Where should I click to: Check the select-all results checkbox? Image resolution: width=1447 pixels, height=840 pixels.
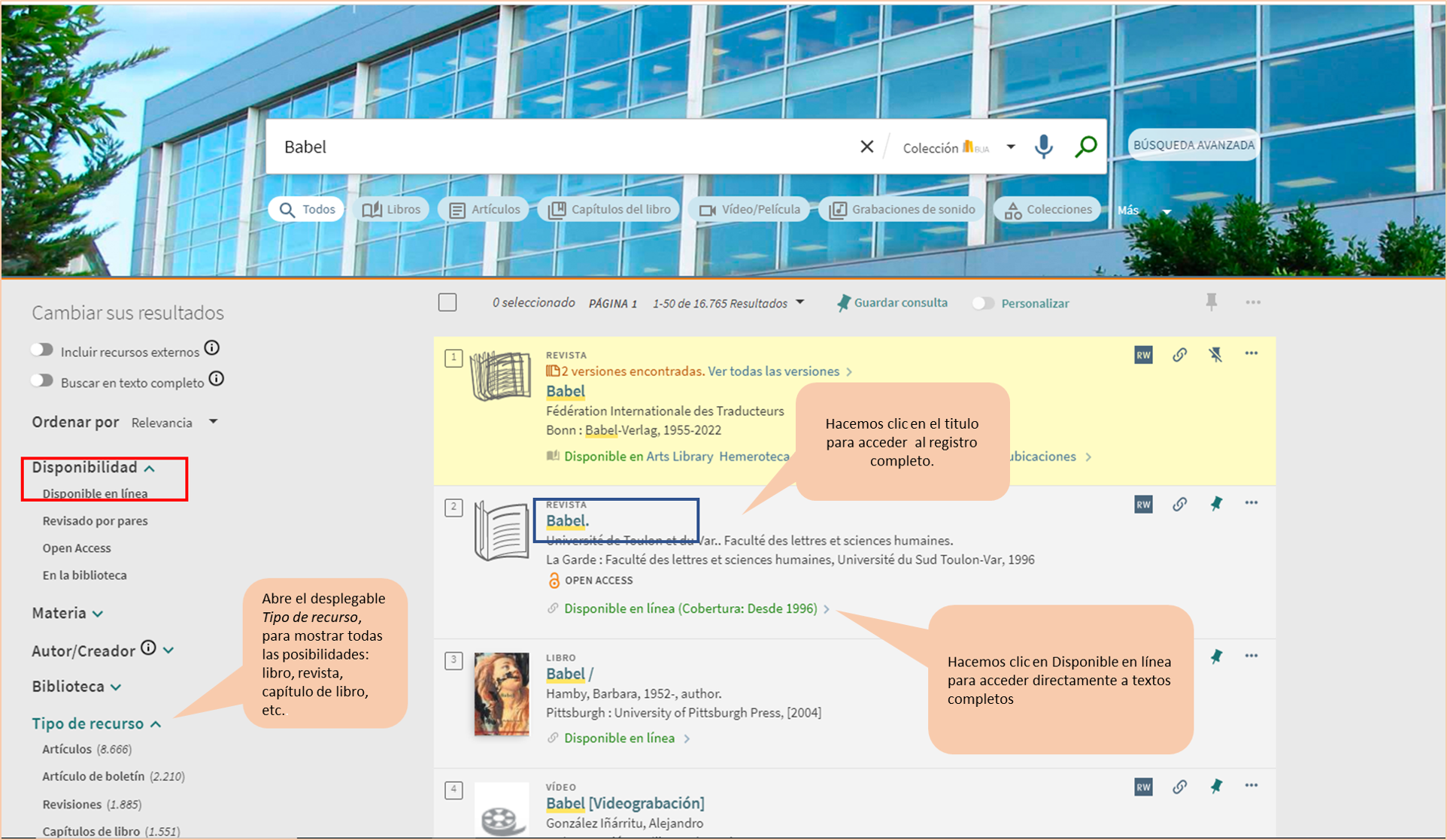pyautogui.click(x=447, y=302)
